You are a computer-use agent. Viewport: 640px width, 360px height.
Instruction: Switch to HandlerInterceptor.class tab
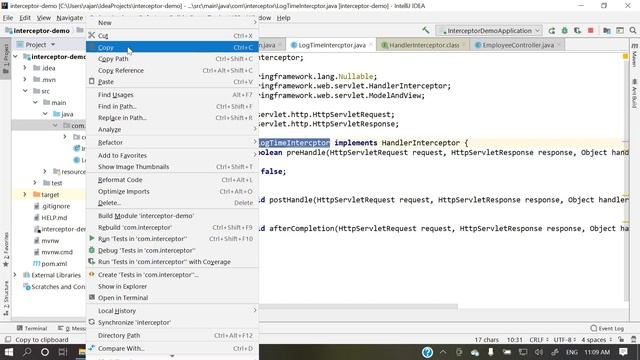click(423, 45)
